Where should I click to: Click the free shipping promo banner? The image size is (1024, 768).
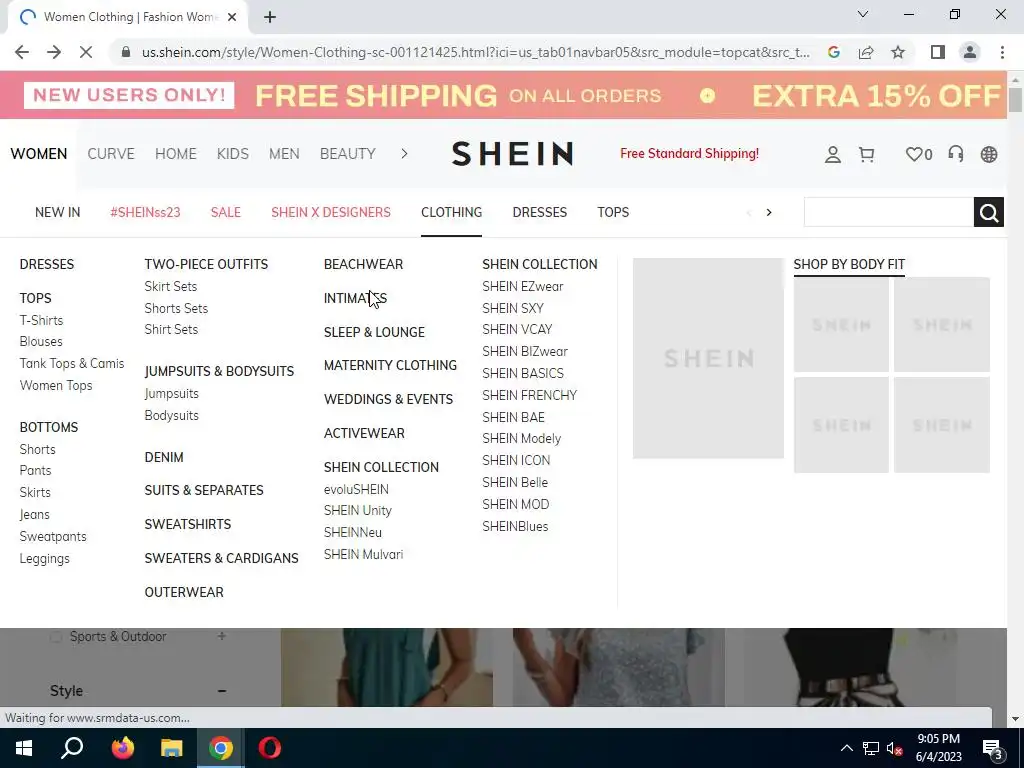[x=503, y=95]
